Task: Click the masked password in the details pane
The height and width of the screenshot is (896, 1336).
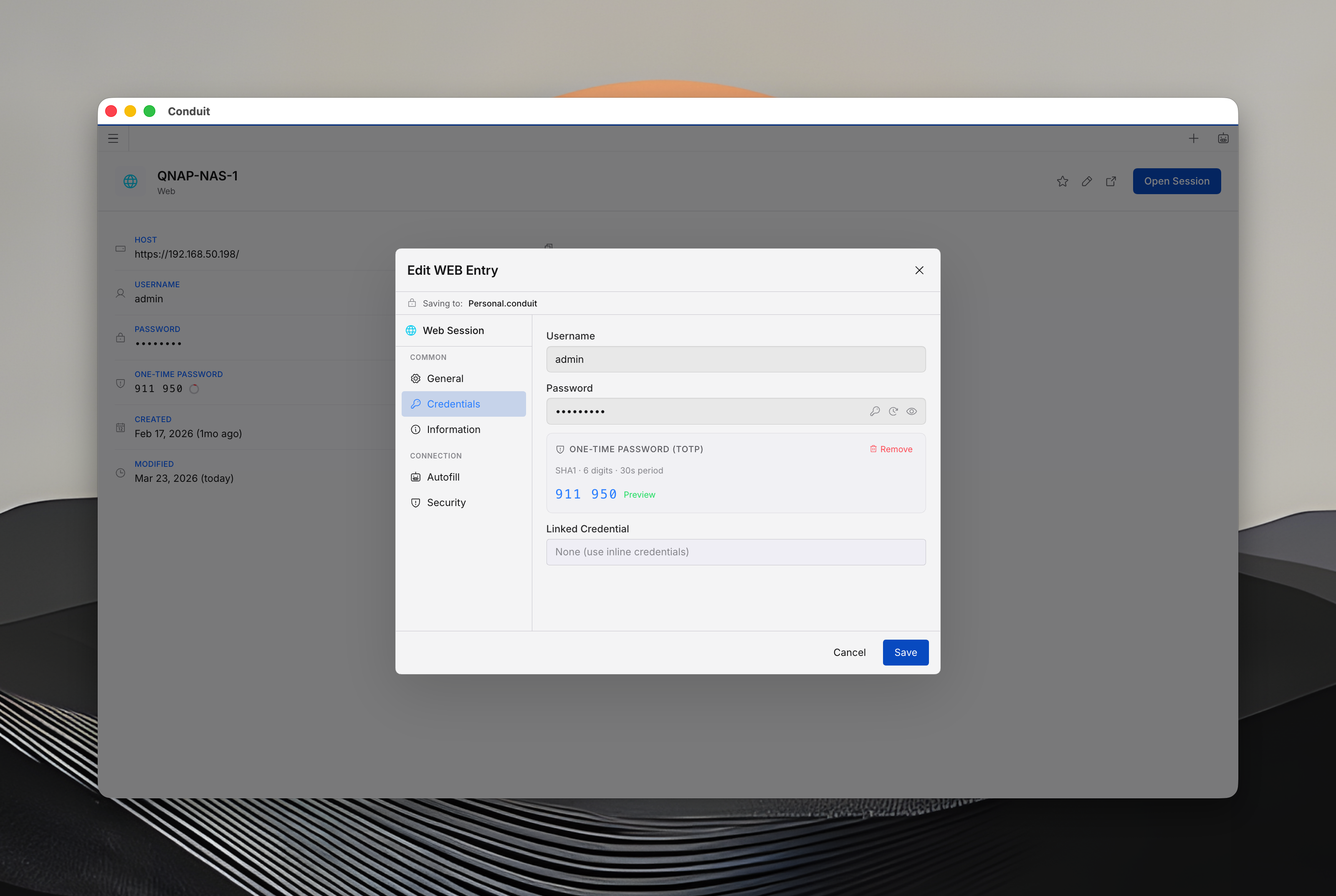Action: 158,344
